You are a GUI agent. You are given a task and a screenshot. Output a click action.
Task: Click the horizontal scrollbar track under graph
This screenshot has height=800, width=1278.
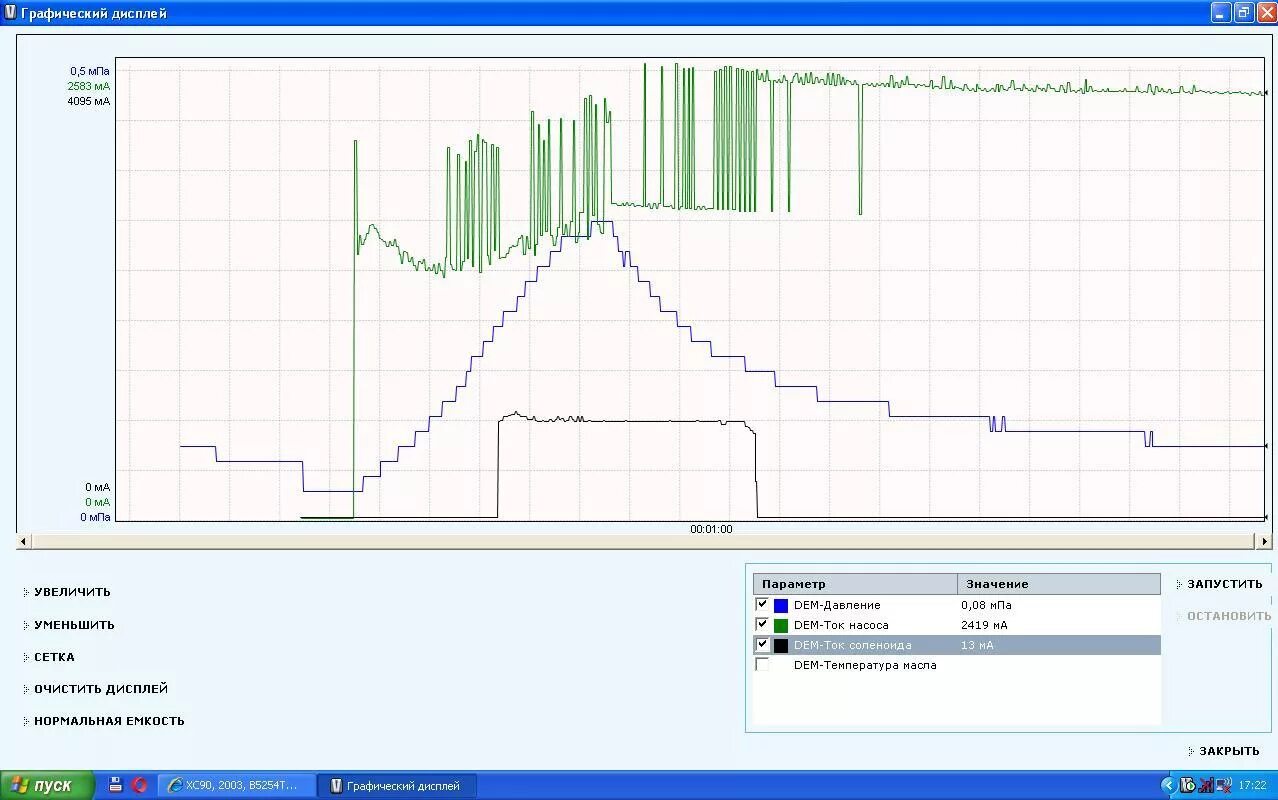pos(643,541)
